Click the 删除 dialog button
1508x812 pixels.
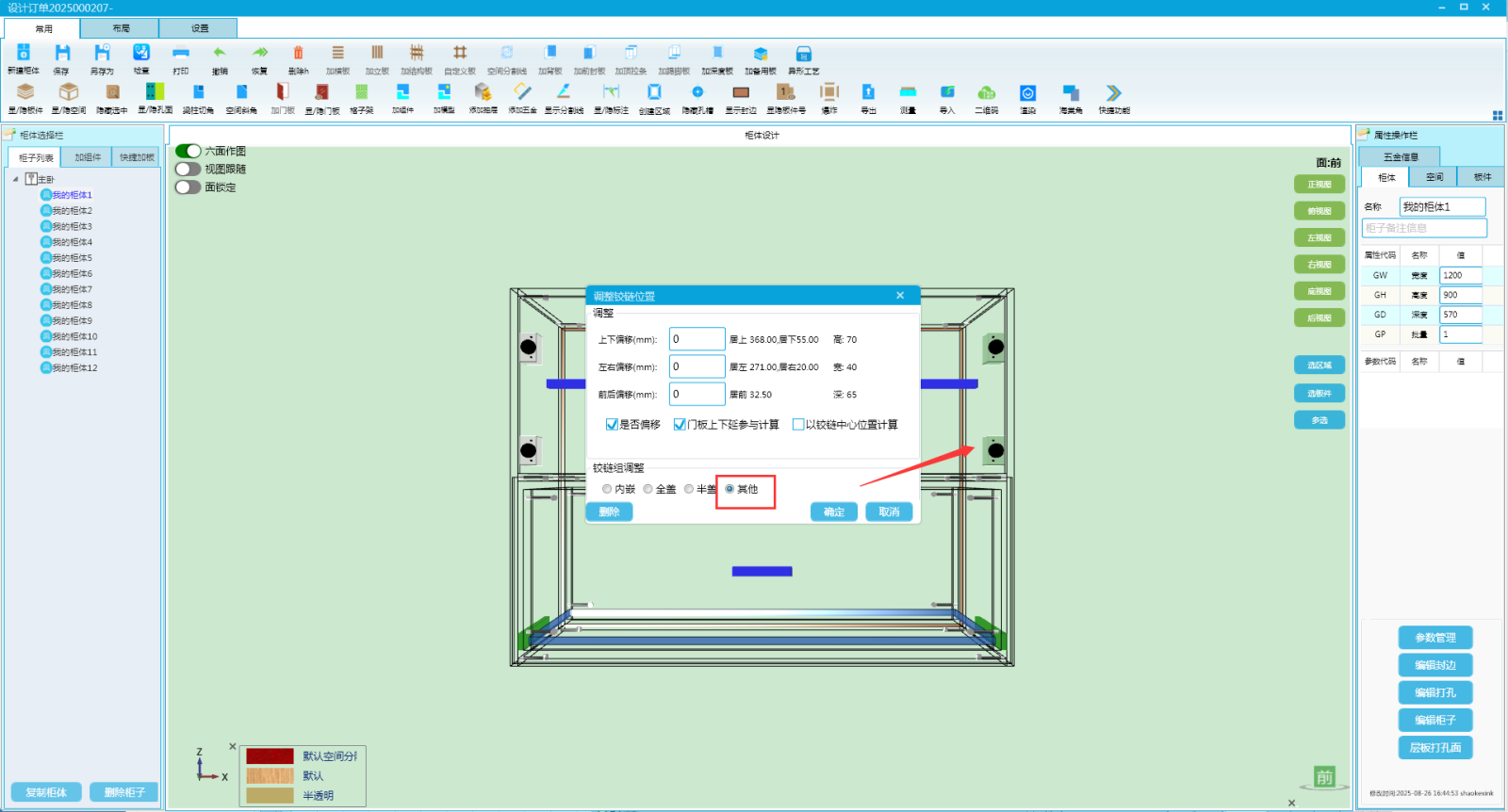(x=609, y=512)
